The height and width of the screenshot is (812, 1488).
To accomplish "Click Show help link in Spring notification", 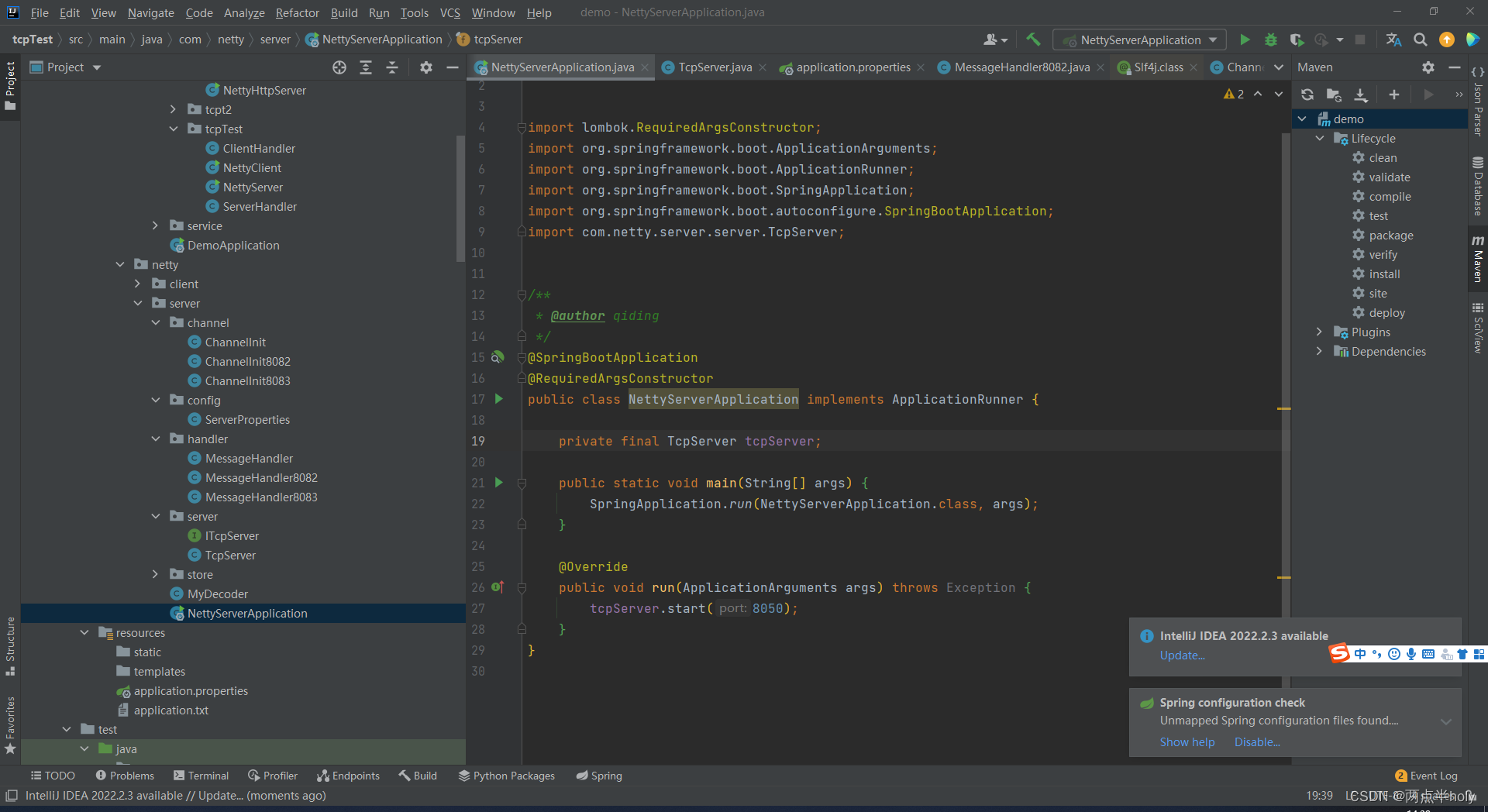I will click(x=1187, y=742).
